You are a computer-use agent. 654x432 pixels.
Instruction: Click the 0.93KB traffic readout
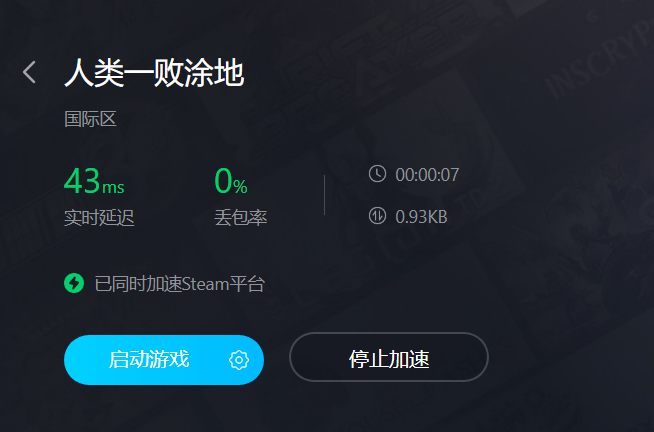point(421,217)
